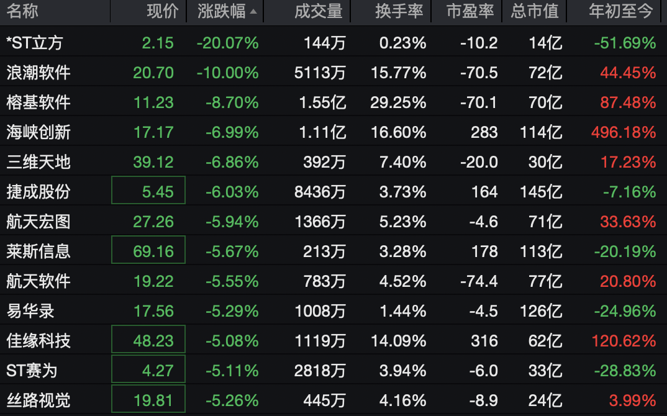Screen dimensions: 667x416
Task: Select the 航天宏图 row
Action: point(38,221)
